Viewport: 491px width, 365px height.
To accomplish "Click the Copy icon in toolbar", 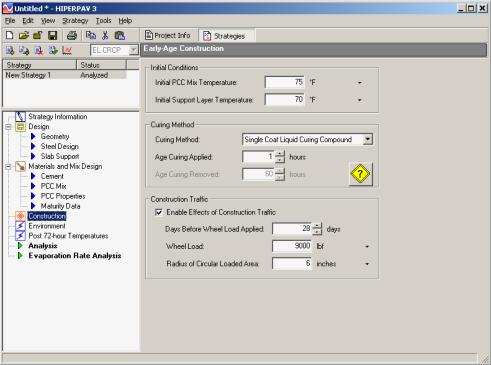I will point(91,35).
